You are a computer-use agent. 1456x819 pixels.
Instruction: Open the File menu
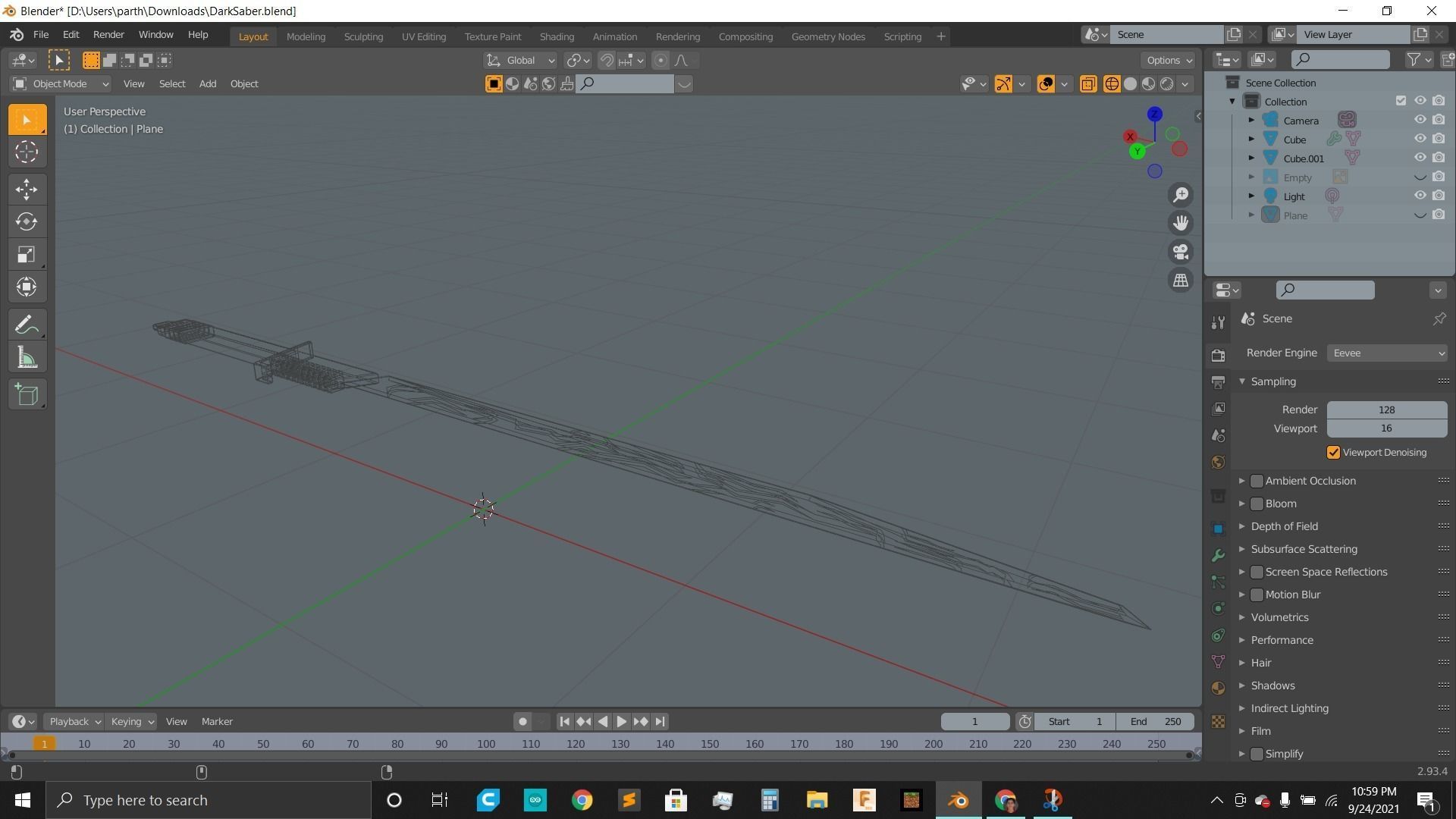click(41, 35)
